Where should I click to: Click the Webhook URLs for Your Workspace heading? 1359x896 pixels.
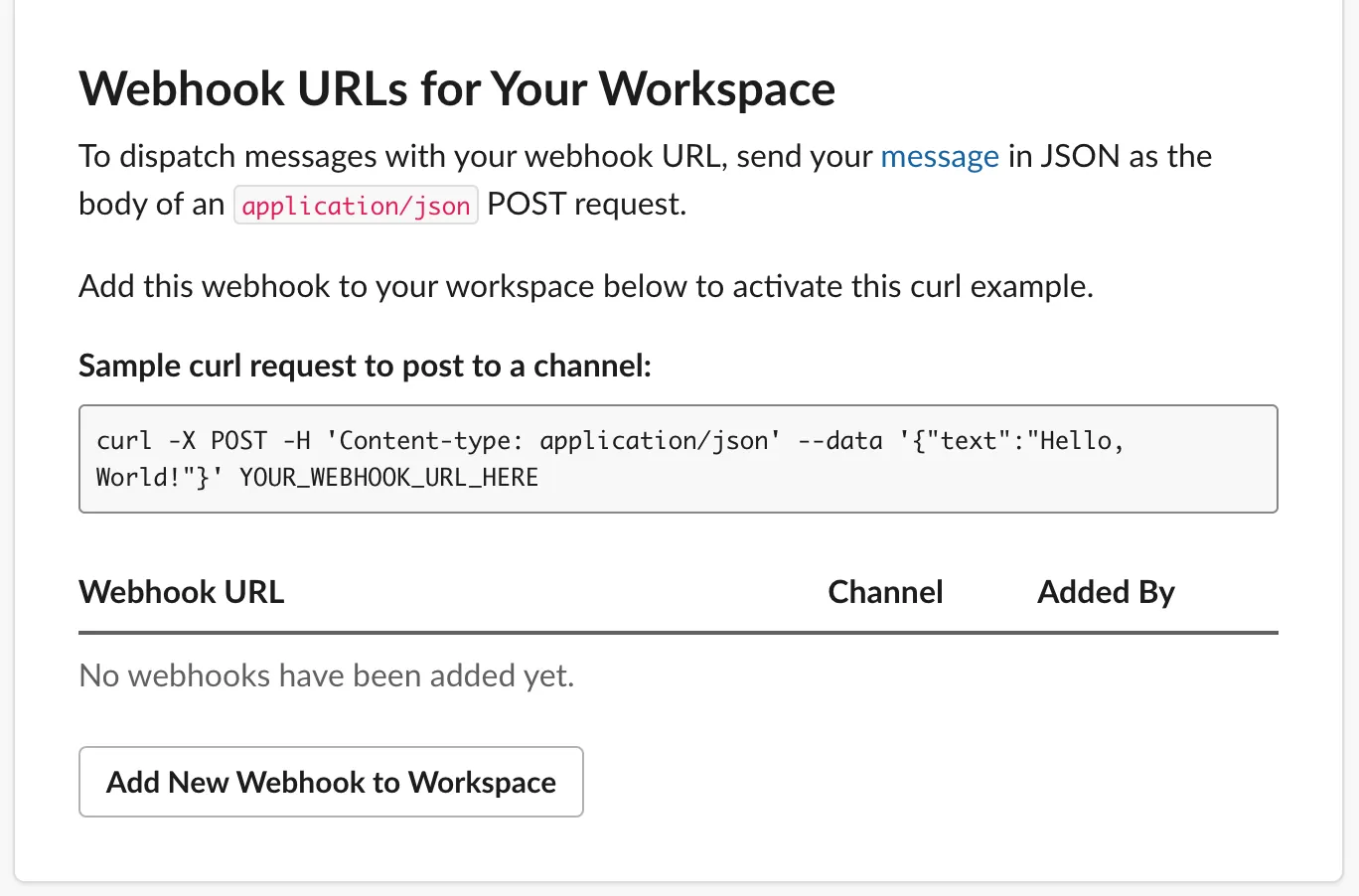tap(457, 88)
